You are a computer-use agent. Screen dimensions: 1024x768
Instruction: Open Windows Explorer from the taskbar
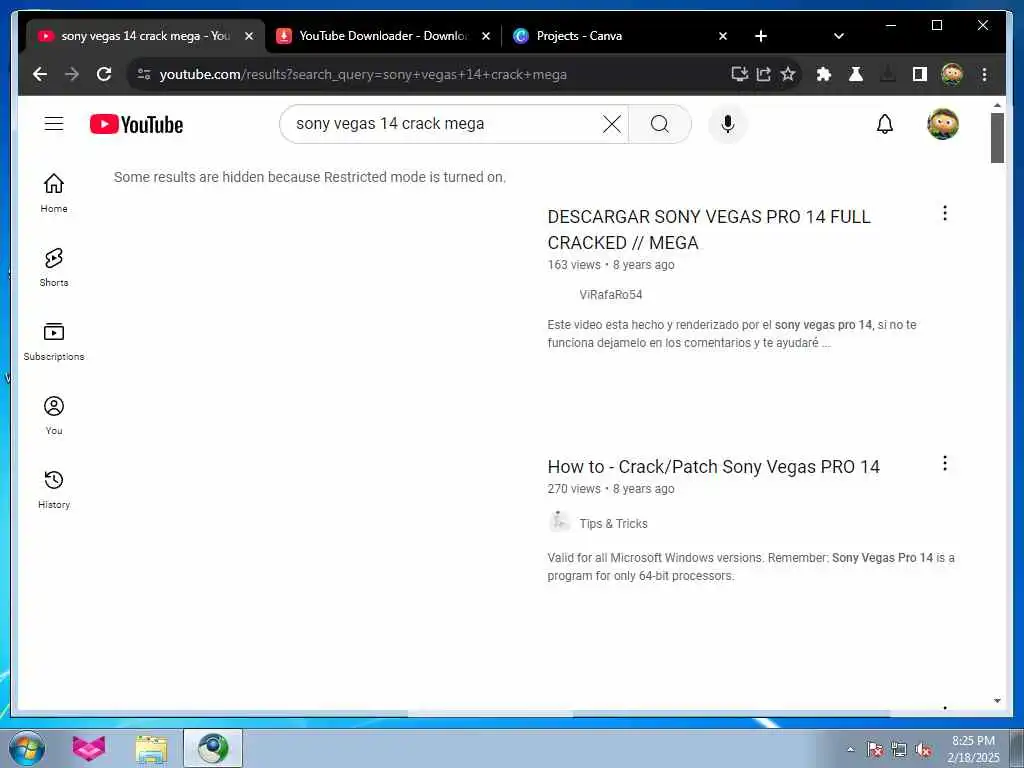[x=152, y=748]
